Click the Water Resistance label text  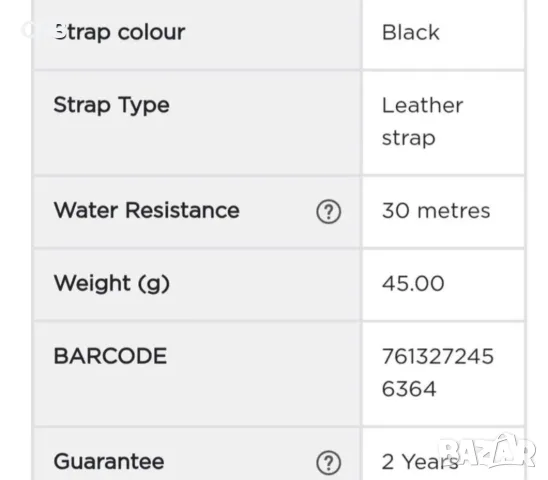coord(146,210)
